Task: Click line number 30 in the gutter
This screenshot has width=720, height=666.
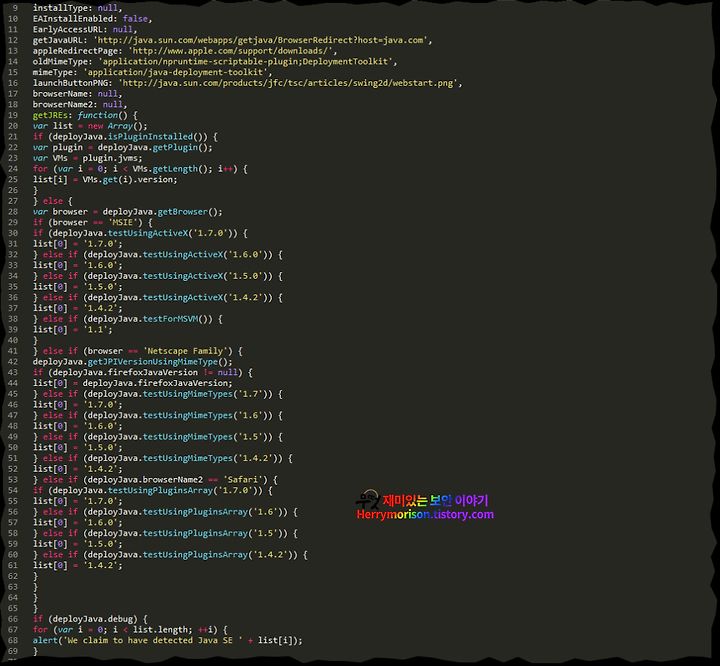Action: coord(13,233)
